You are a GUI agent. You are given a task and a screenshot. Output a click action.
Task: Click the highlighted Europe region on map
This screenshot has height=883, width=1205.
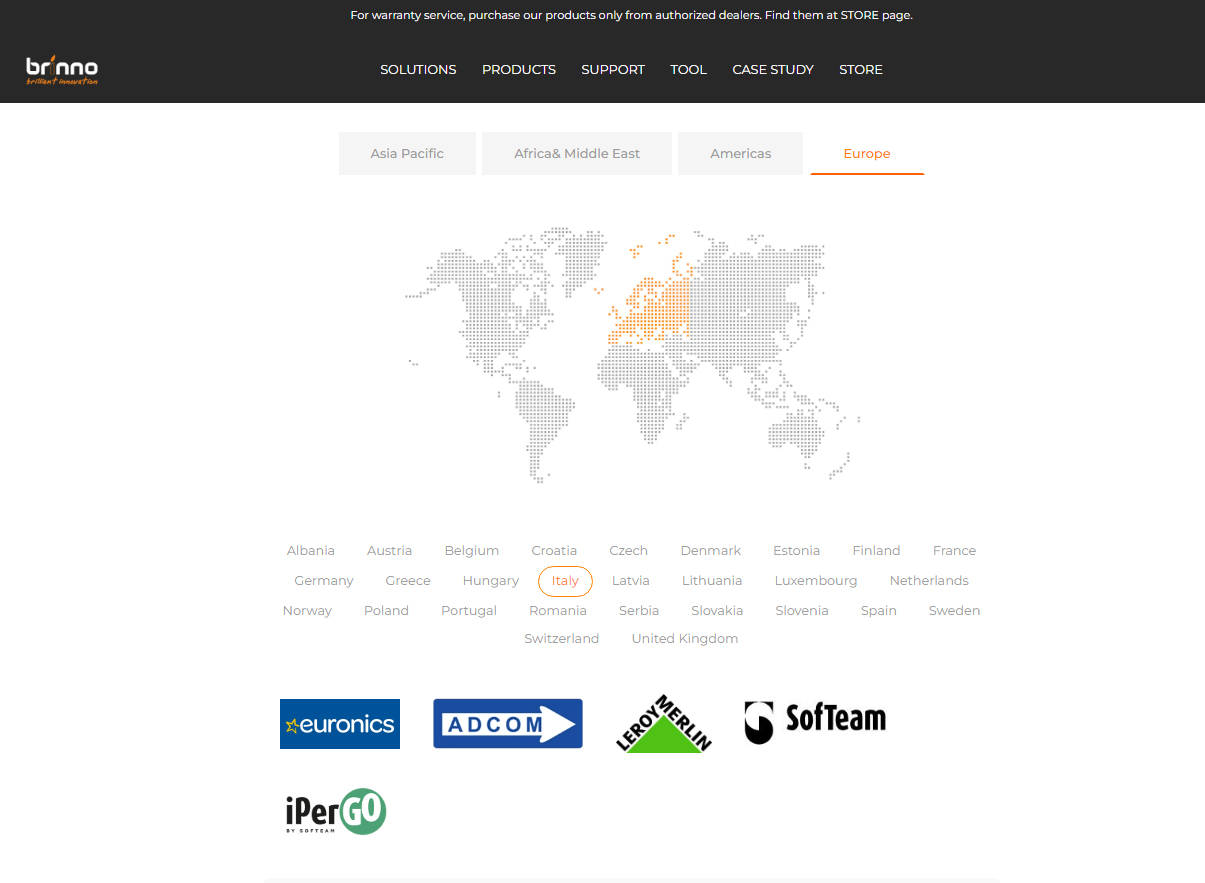tap(650, 305)
